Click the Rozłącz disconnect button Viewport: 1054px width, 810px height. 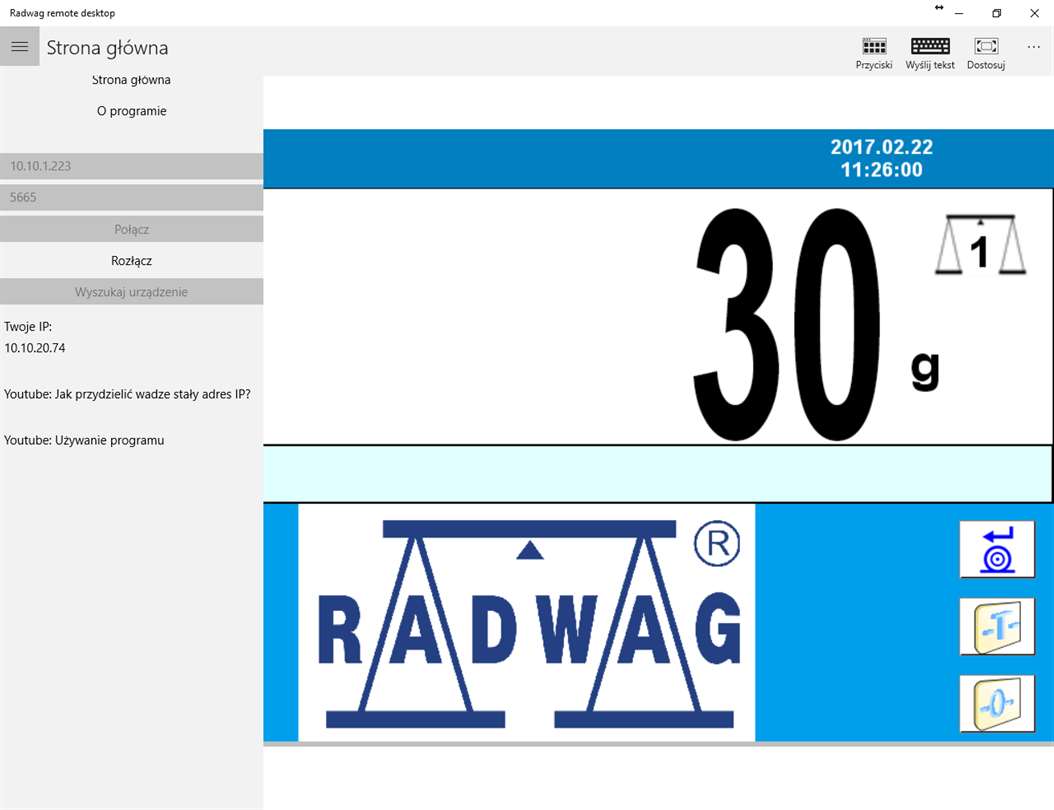131,261
